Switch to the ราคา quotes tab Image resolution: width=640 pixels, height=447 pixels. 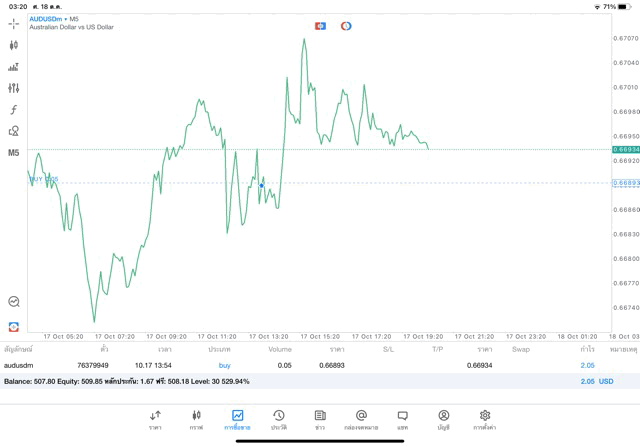(155, 420)
